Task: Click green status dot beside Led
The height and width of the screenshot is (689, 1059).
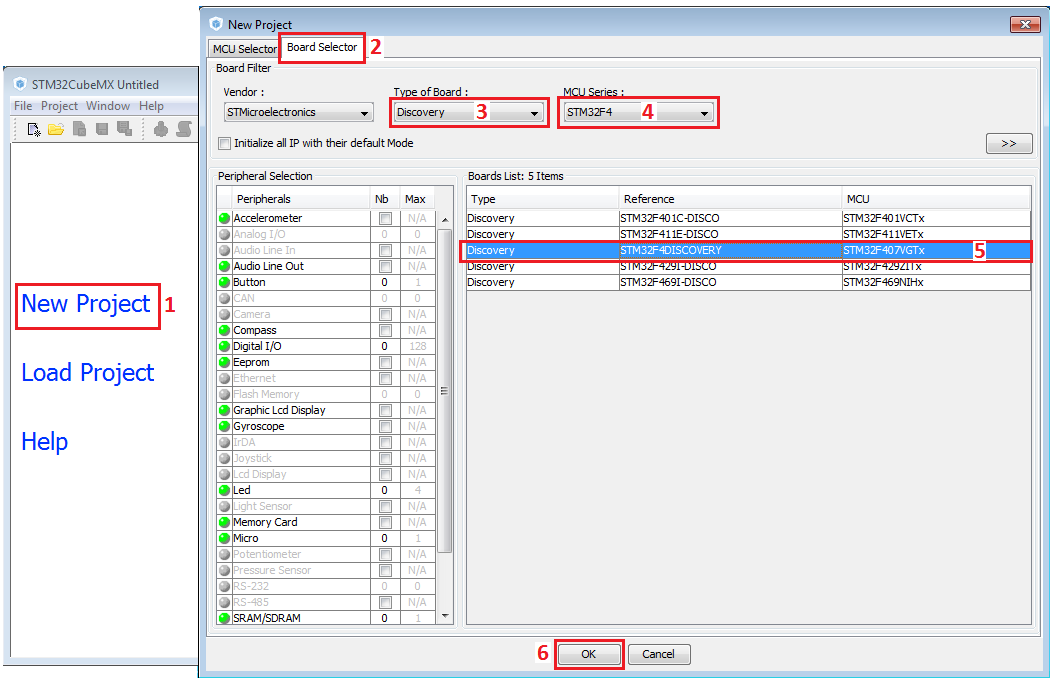Action: [224, 490]
